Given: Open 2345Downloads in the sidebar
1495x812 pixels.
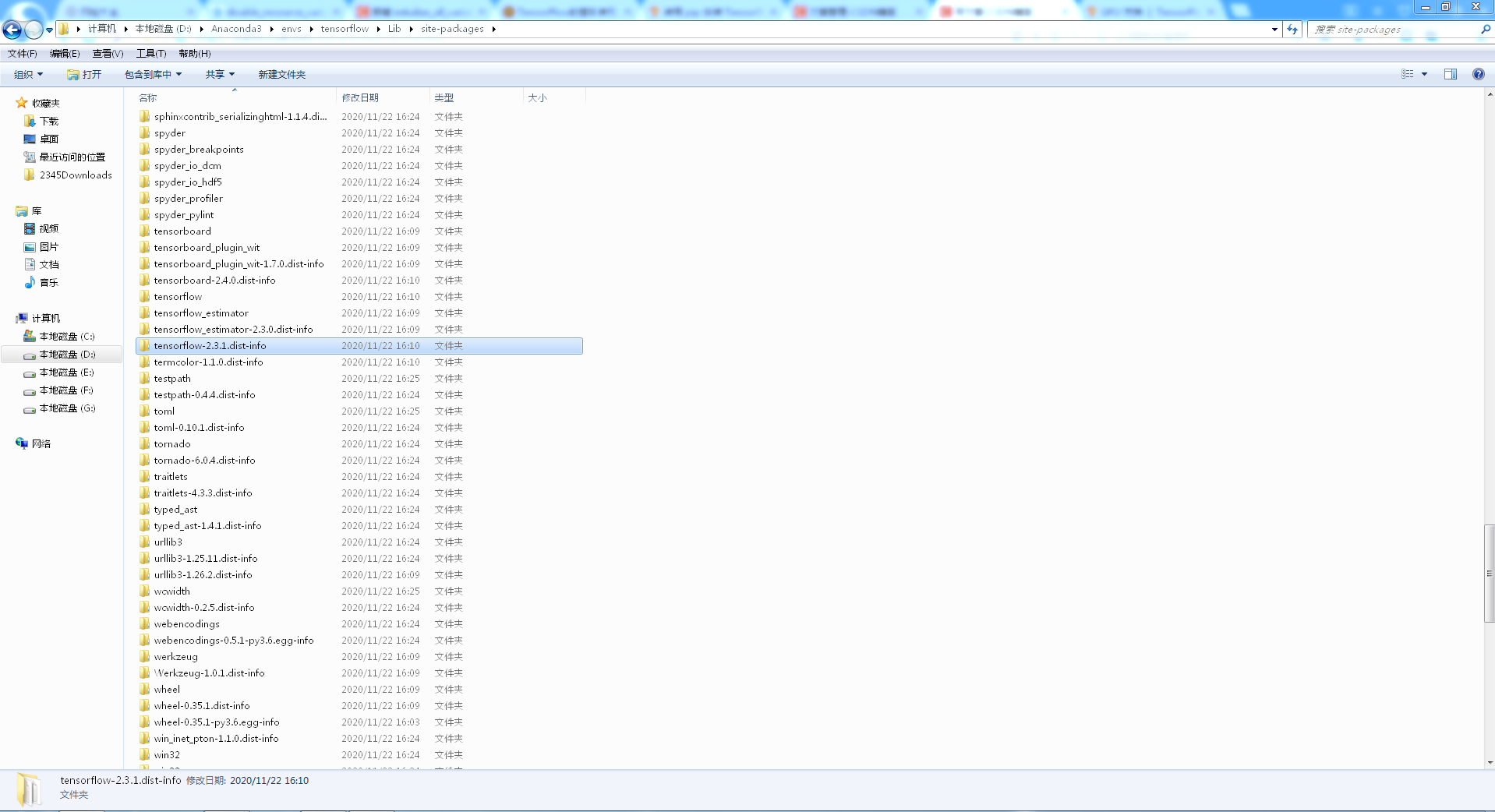Looking at the screenshot, I should click(x=68, y=175).
